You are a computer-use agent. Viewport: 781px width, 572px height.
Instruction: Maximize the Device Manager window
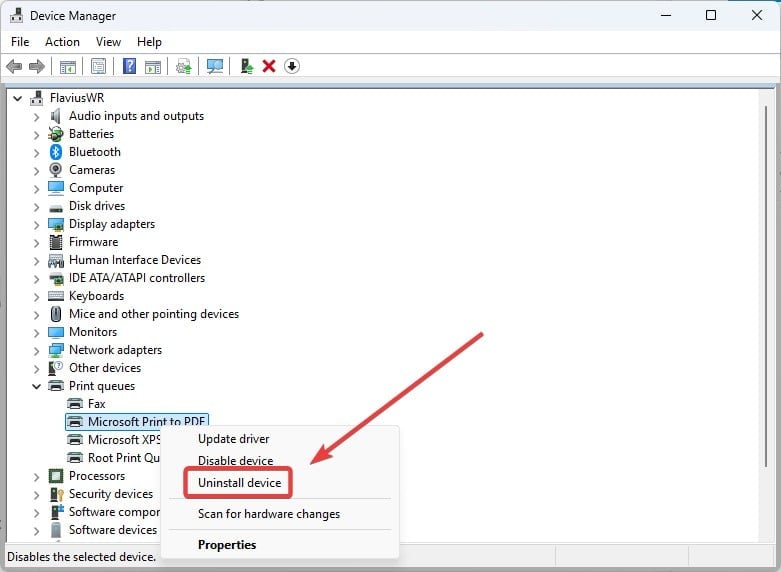(x=711, y=15)
